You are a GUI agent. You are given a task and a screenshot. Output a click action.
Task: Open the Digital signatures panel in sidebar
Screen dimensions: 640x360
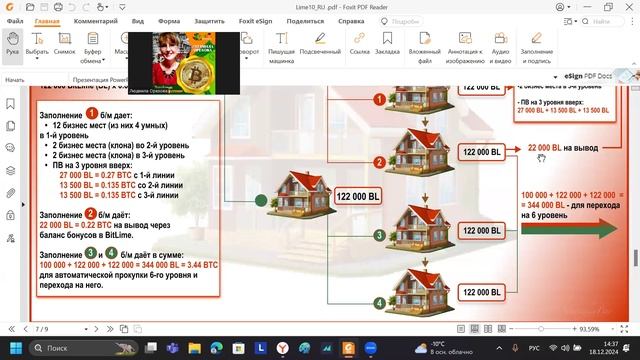pos(11,238)
